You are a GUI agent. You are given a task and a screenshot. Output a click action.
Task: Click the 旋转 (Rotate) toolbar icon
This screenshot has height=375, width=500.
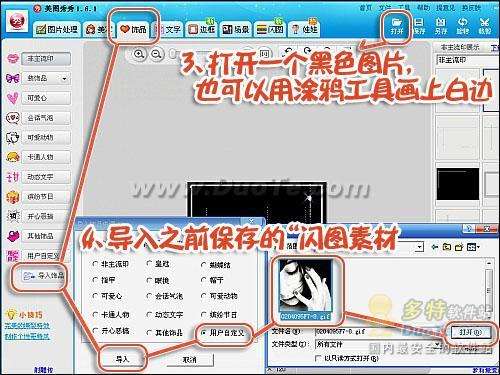click(462, 26)
